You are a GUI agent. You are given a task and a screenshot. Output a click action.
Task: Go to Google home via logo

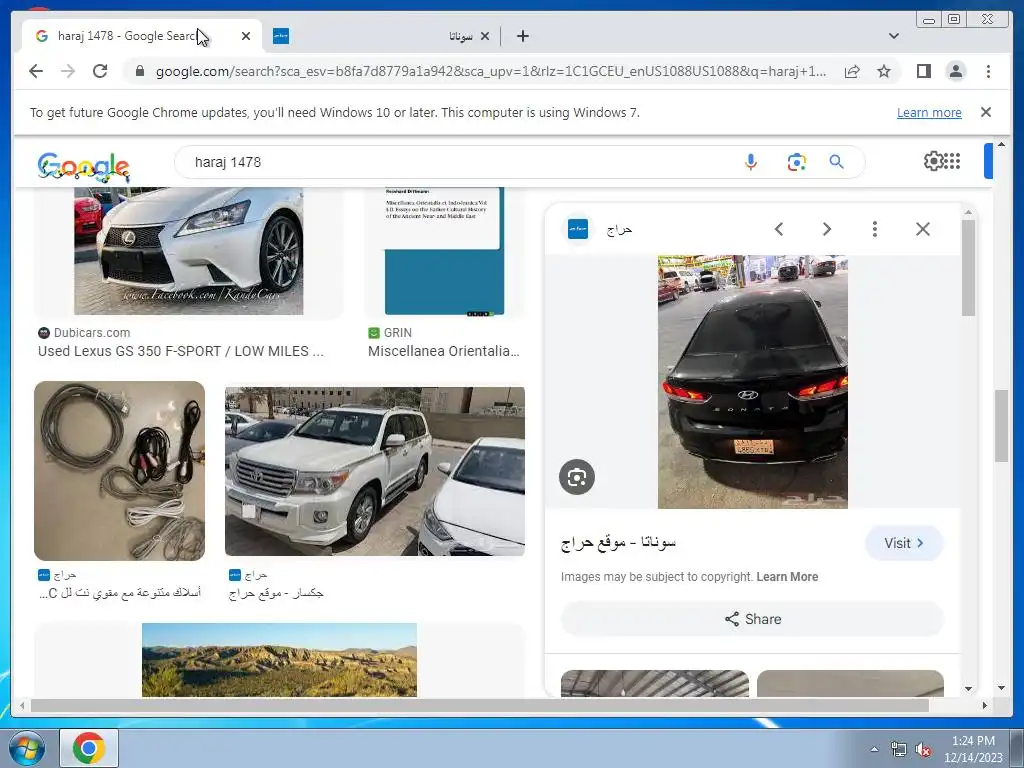click(84, 167)
